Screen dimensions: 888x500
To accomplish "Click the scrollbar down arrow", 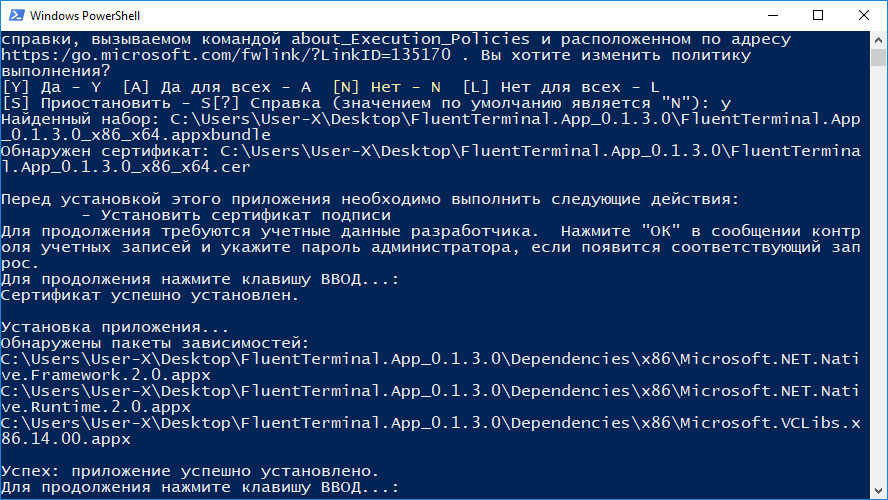I will click(878, 491).
